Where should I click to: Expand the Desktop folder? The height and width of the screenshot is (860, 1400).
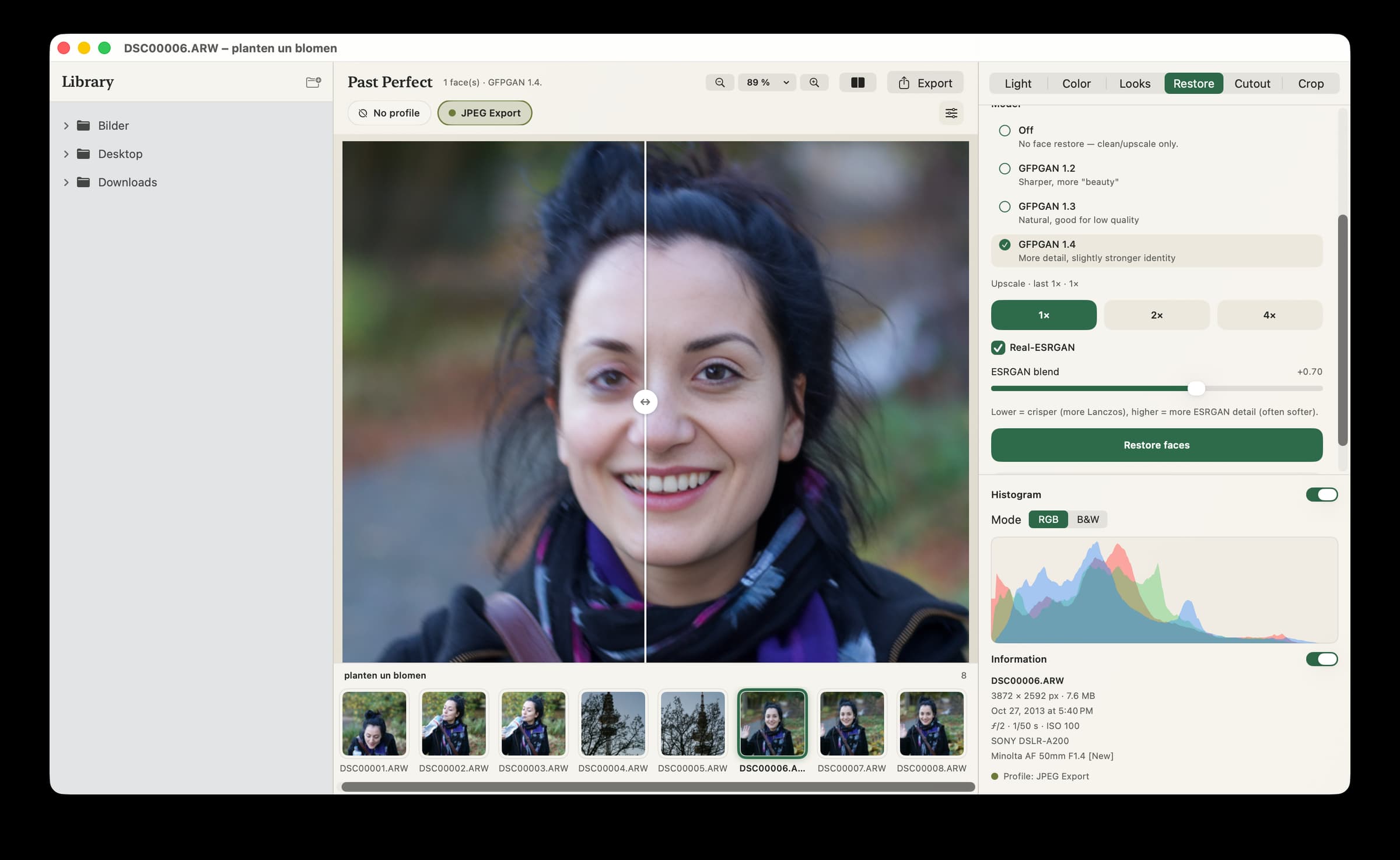[x=66, y=154]
